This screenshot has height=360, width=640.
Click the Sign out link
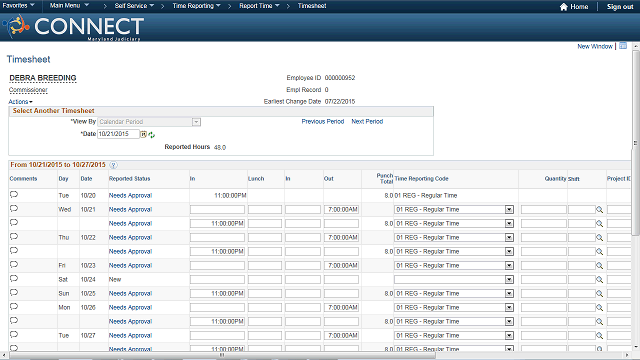point(620,7)
